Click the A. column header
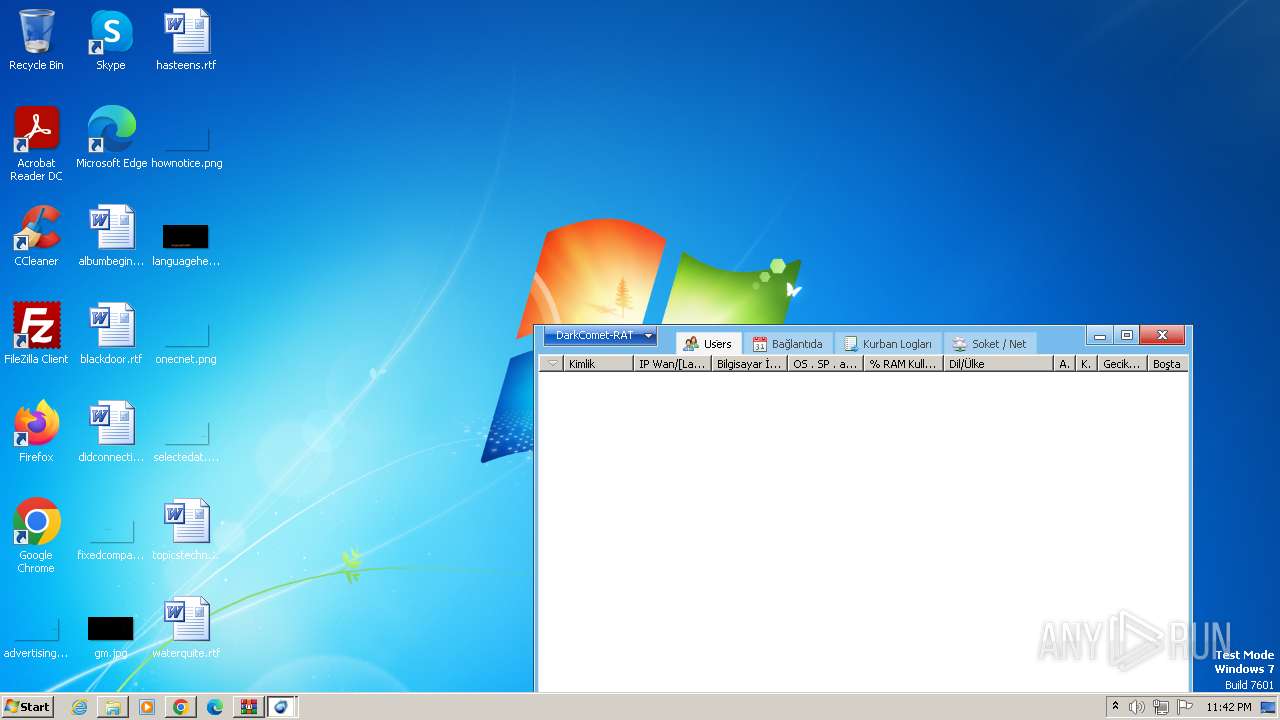Viewport: 1280px width, 720px height. pos(1065,364)
